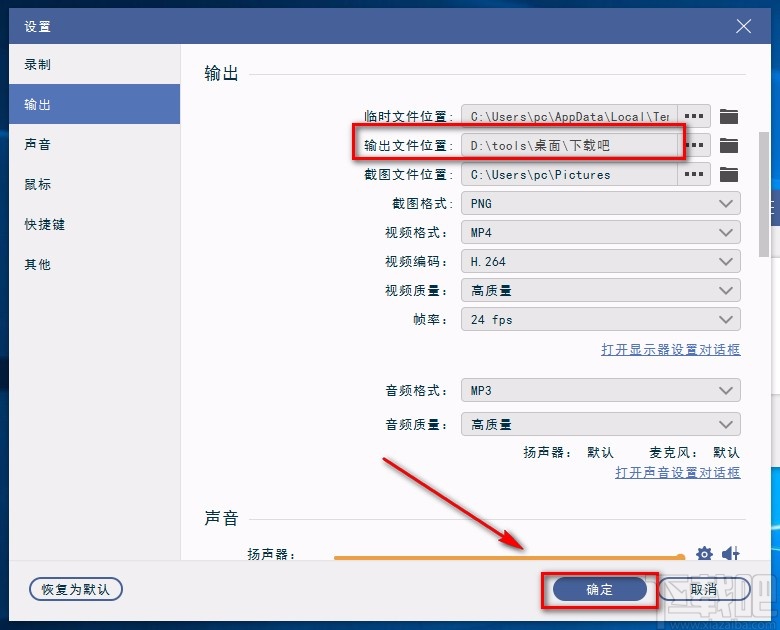Browse for the output file location with its ellipsis button
Image resolution: width=780 pixels, height=630 pixels.
693,145
